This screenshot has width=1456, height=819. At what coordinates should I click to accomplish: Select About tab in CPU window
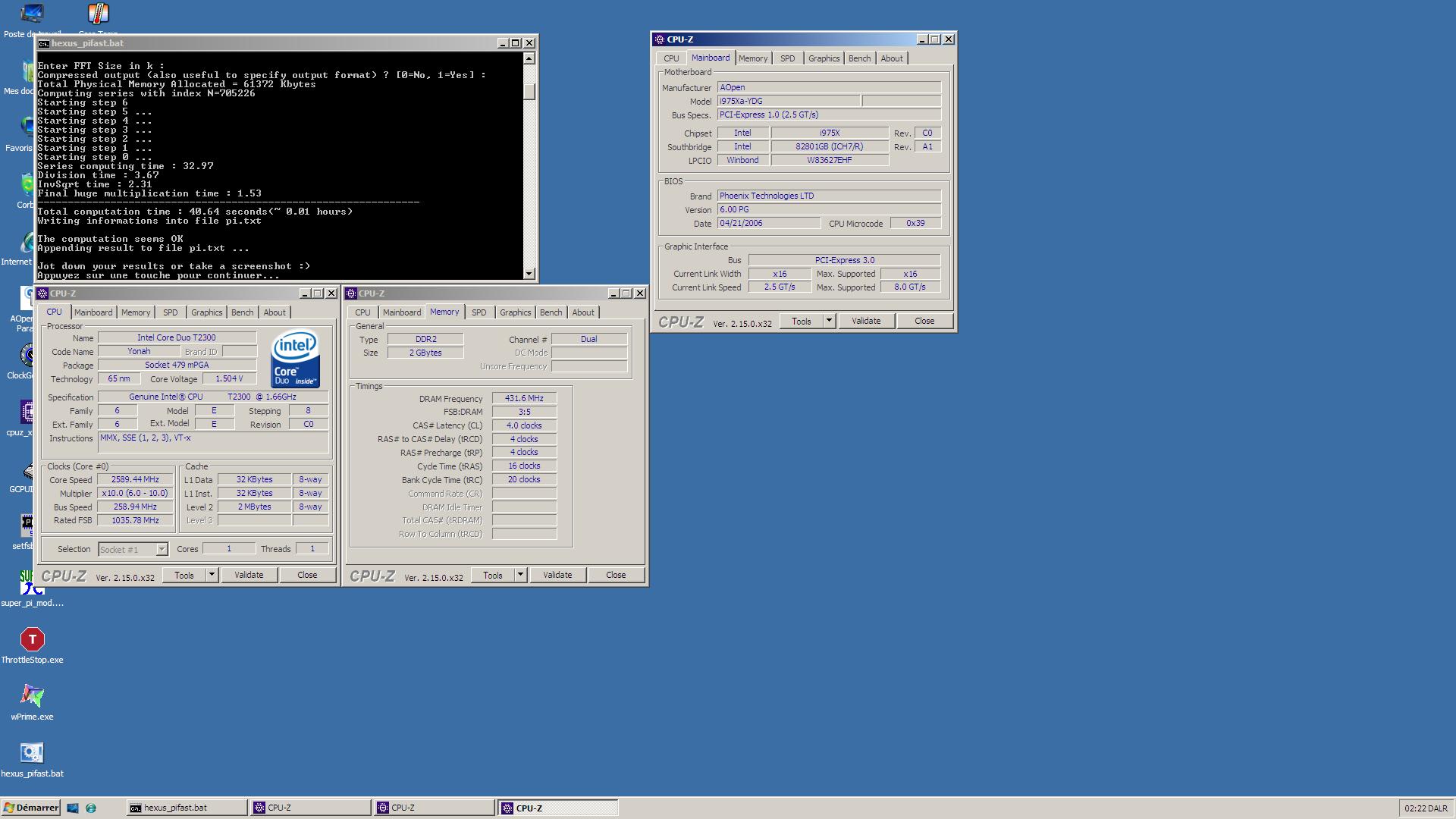275,312
